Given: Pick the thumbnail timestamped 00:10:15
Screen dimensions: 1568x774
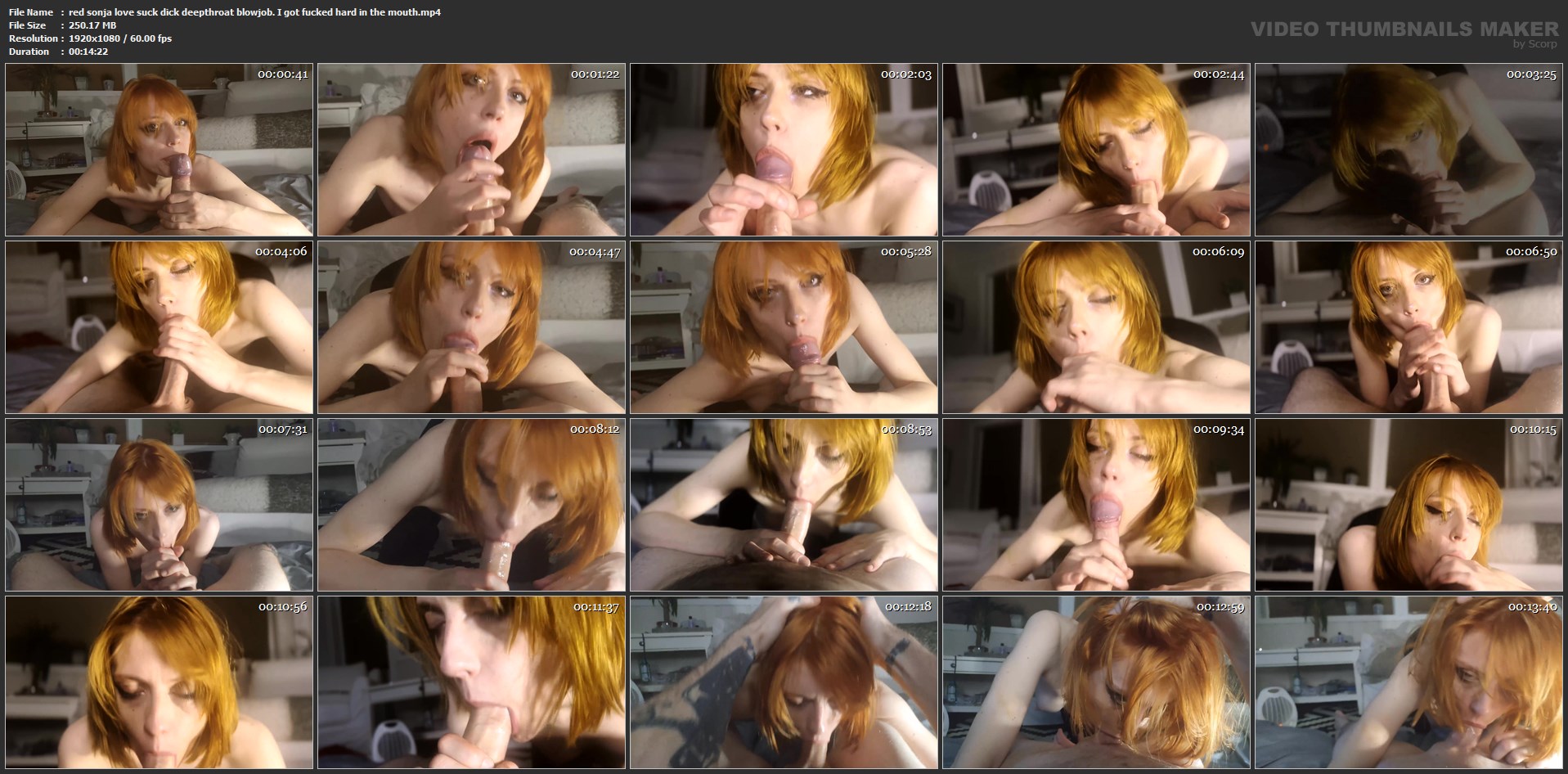Looking at the screenshot, I should point(1409,505).
